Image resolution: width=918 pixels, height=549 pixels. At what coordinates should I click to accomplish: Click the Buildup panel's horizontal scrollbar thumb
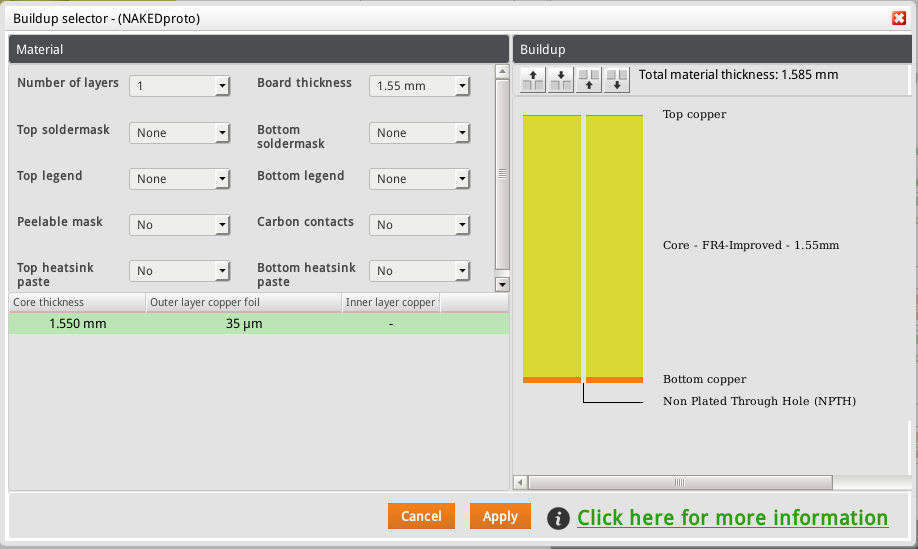680,483
